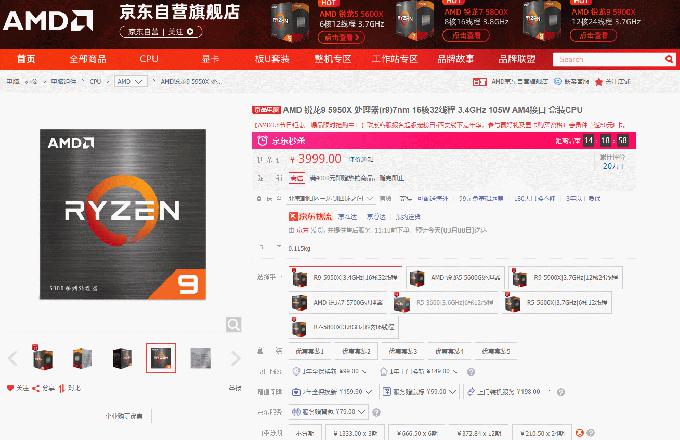This screenshot has width=680, height=440.
Task: Open the 品牌联盟 nav tab
Action: (517, 59)
